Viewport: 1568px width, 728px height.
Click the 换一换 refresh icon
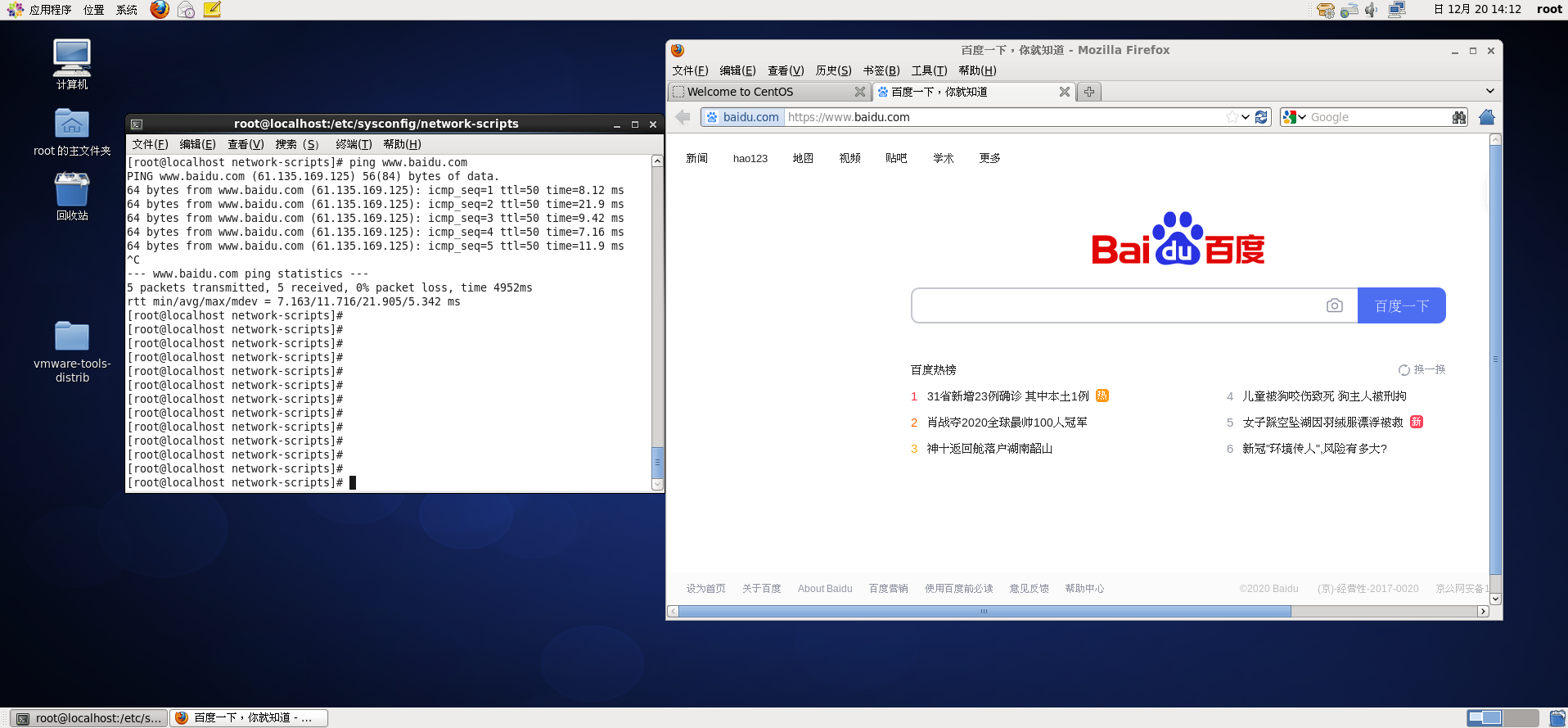1404,370
